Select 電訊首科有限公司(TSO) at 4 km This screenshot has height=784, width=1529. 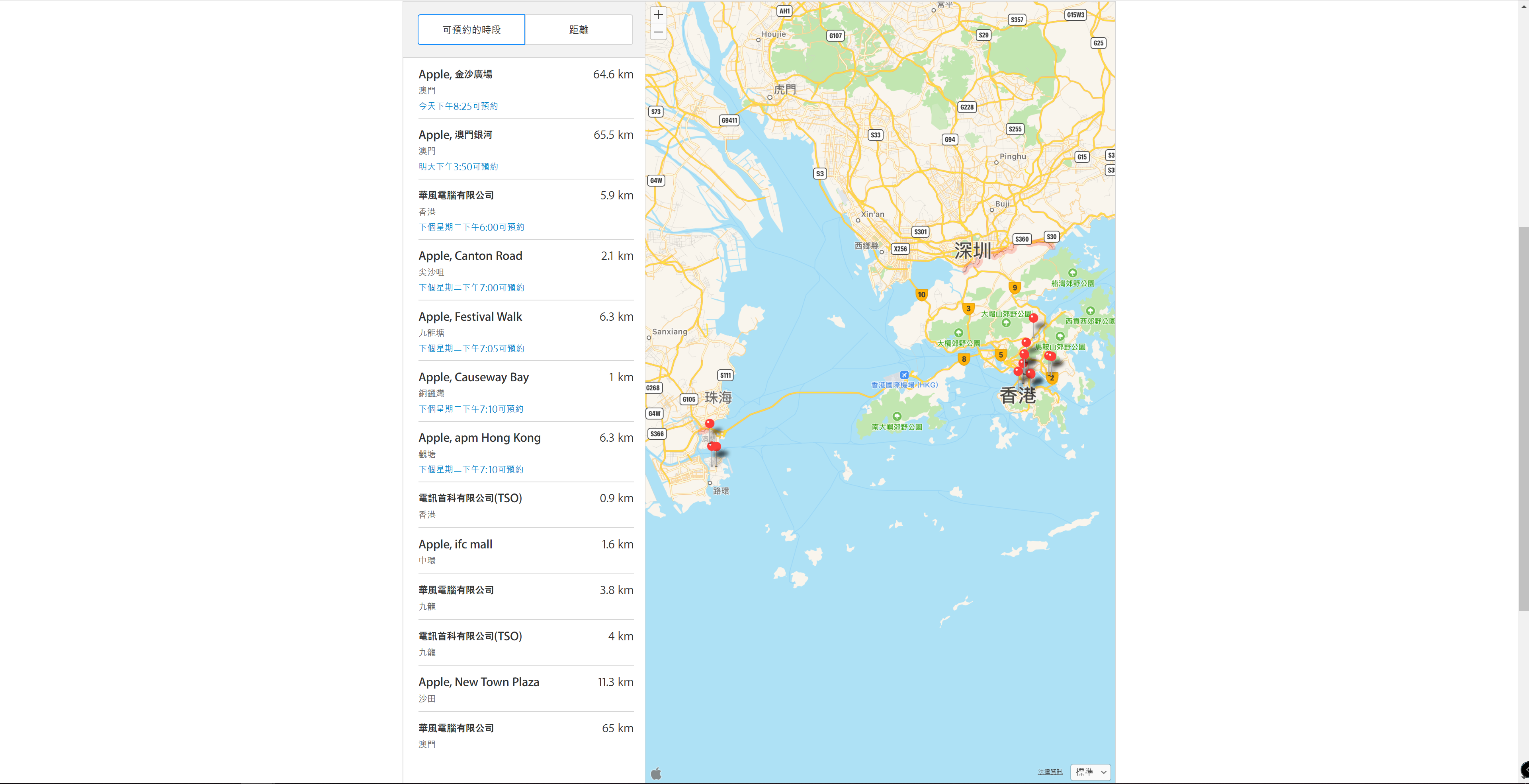(x=526, y=643)
